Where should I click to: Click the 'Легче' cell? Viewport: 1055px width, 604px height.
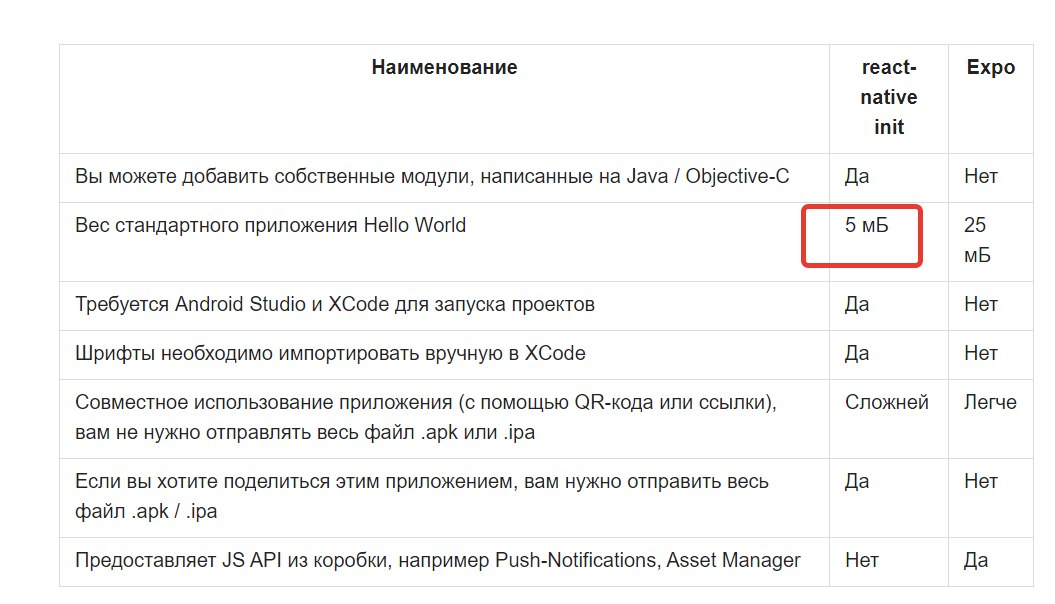coord(990,402)
